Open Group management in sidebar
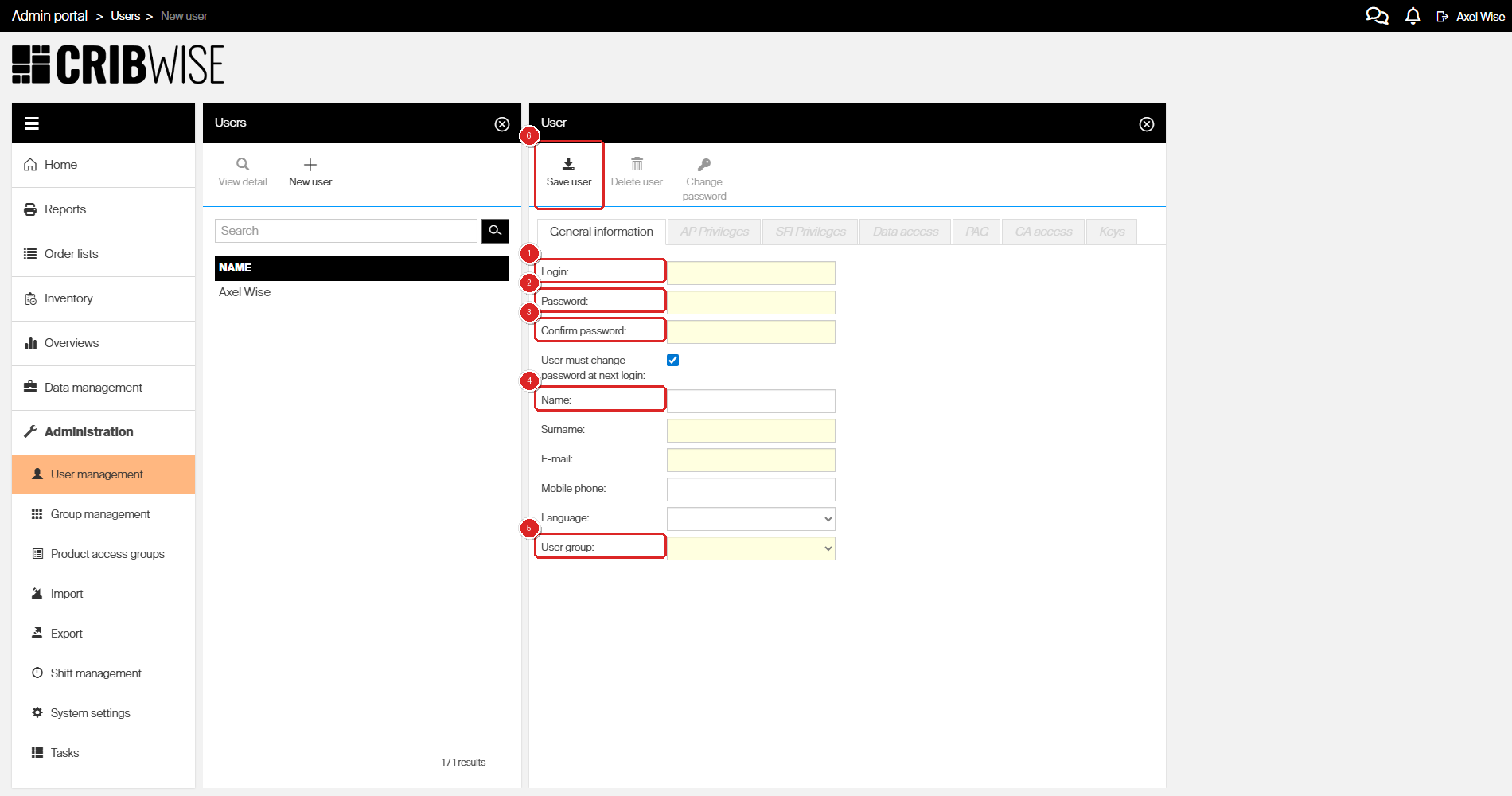The height and width of the screenshot is (796, 1512). point(100,514)
